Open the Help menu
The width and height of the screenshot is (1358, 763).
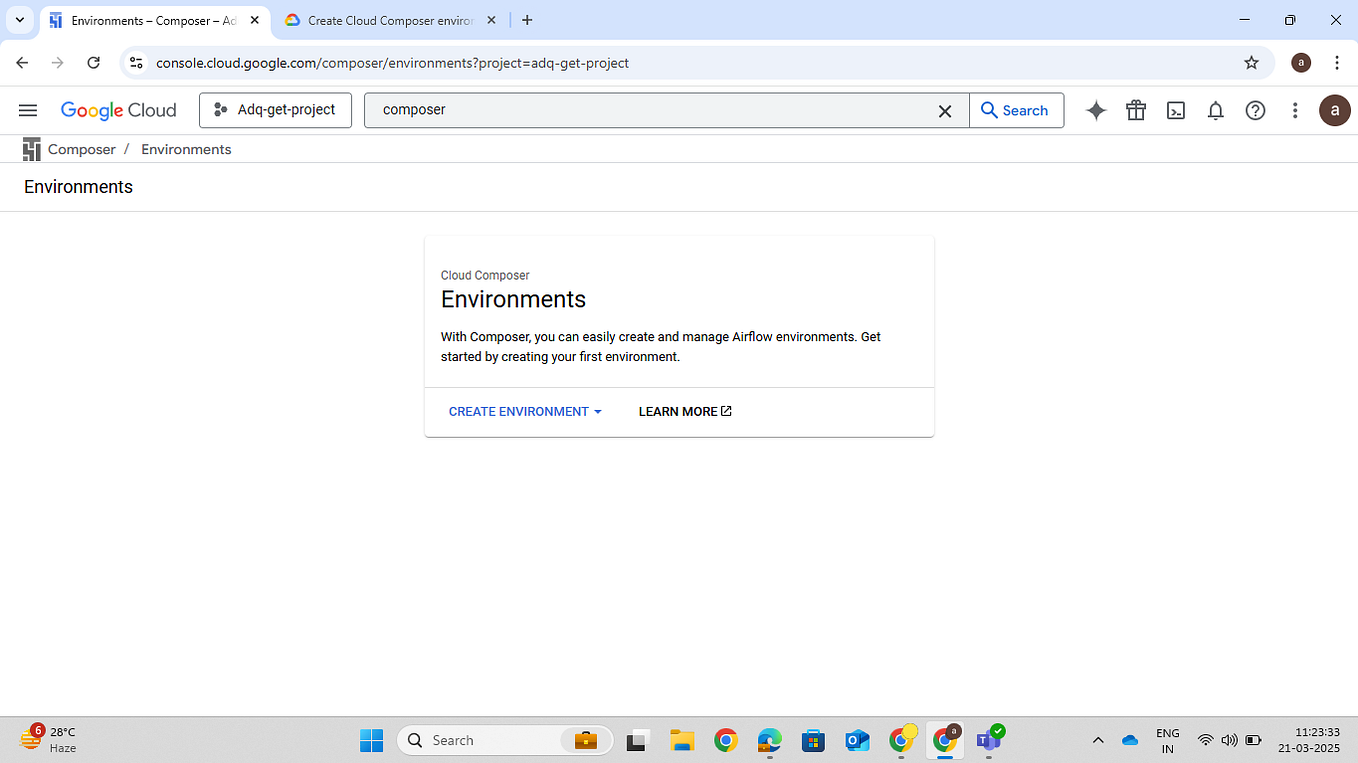[x=1255, y=110]
